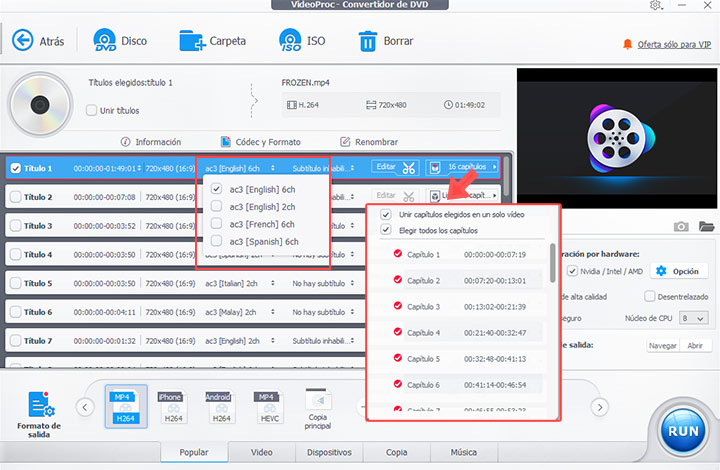Viewport: 720px width, 470px height.
Task: Click the Opción gear button
Action: [678, 271]
